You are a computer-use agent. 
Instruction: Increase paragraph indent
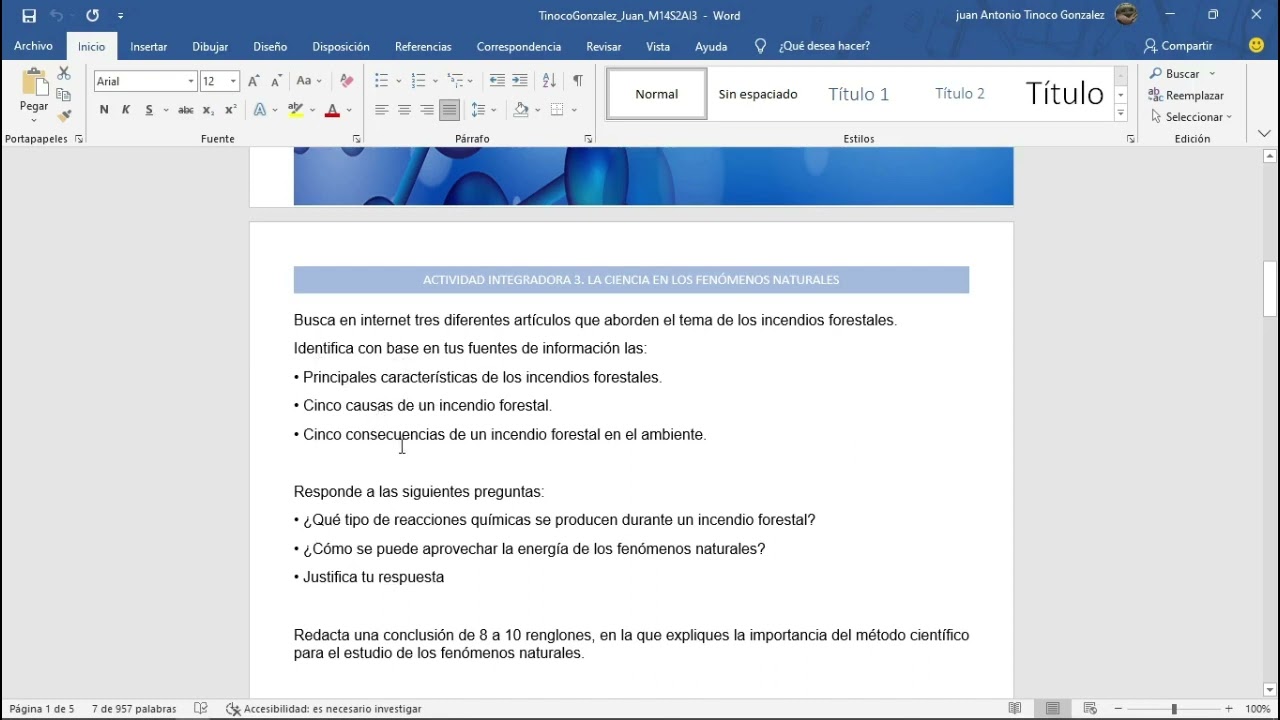point(520,81)
